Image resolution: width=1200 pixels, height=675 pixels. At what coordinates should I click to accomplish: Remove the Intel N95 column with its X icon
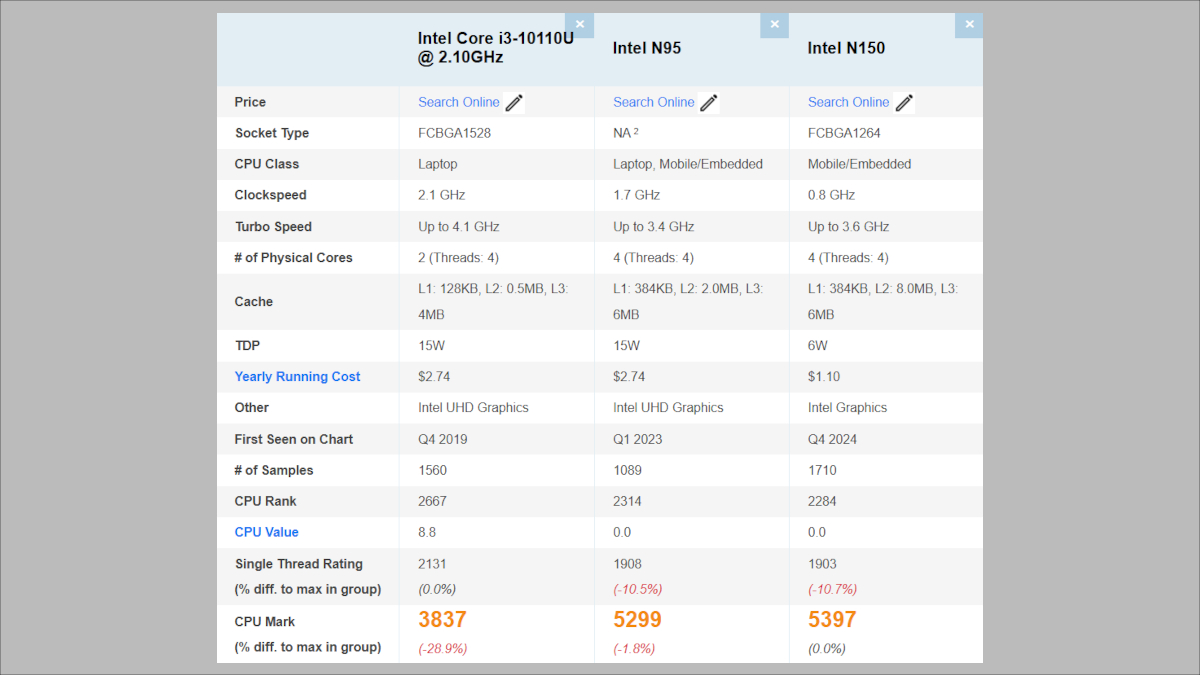coord(774,24)
